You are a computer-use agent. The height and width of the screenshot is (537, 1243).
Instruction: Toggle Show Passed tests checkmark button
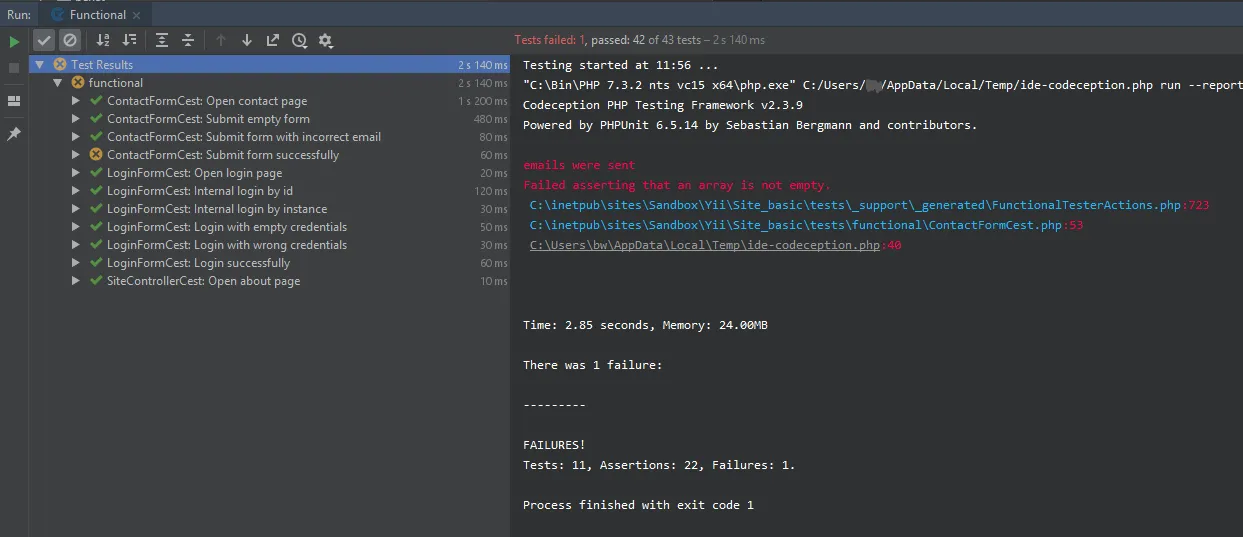pos(44,40)
